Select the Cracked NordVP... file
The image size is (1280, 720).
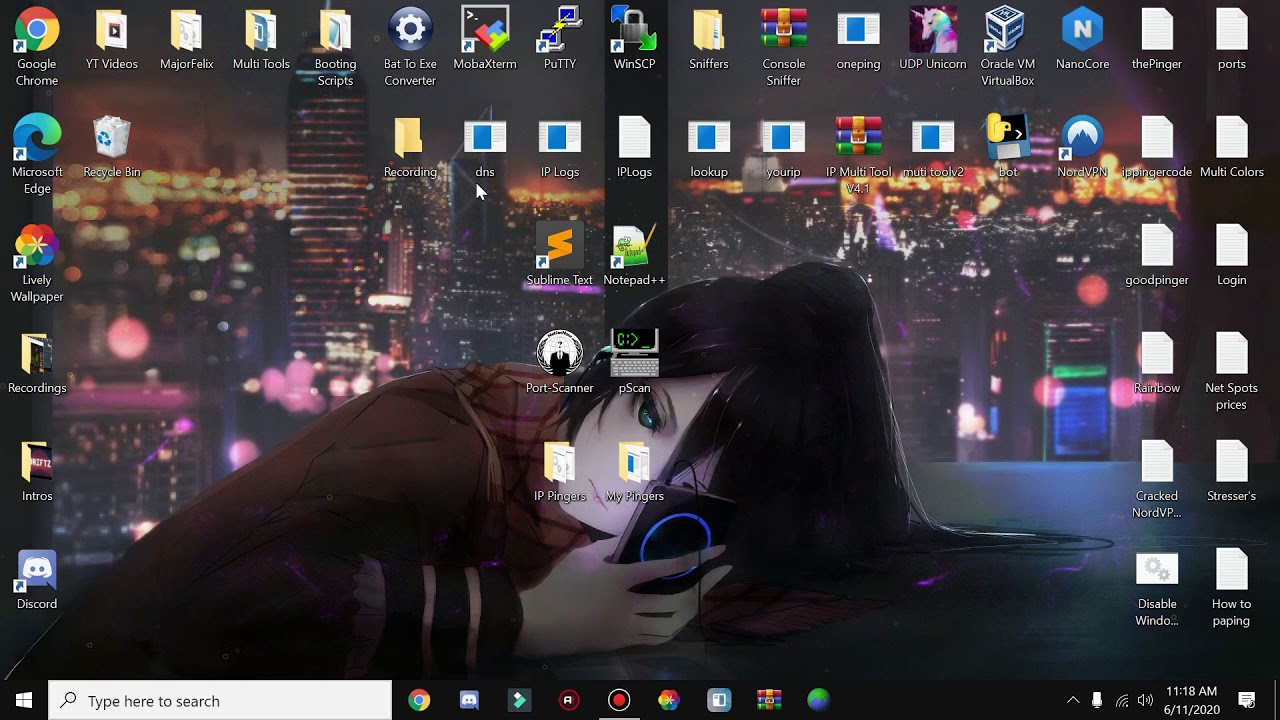coord(1157,462)
